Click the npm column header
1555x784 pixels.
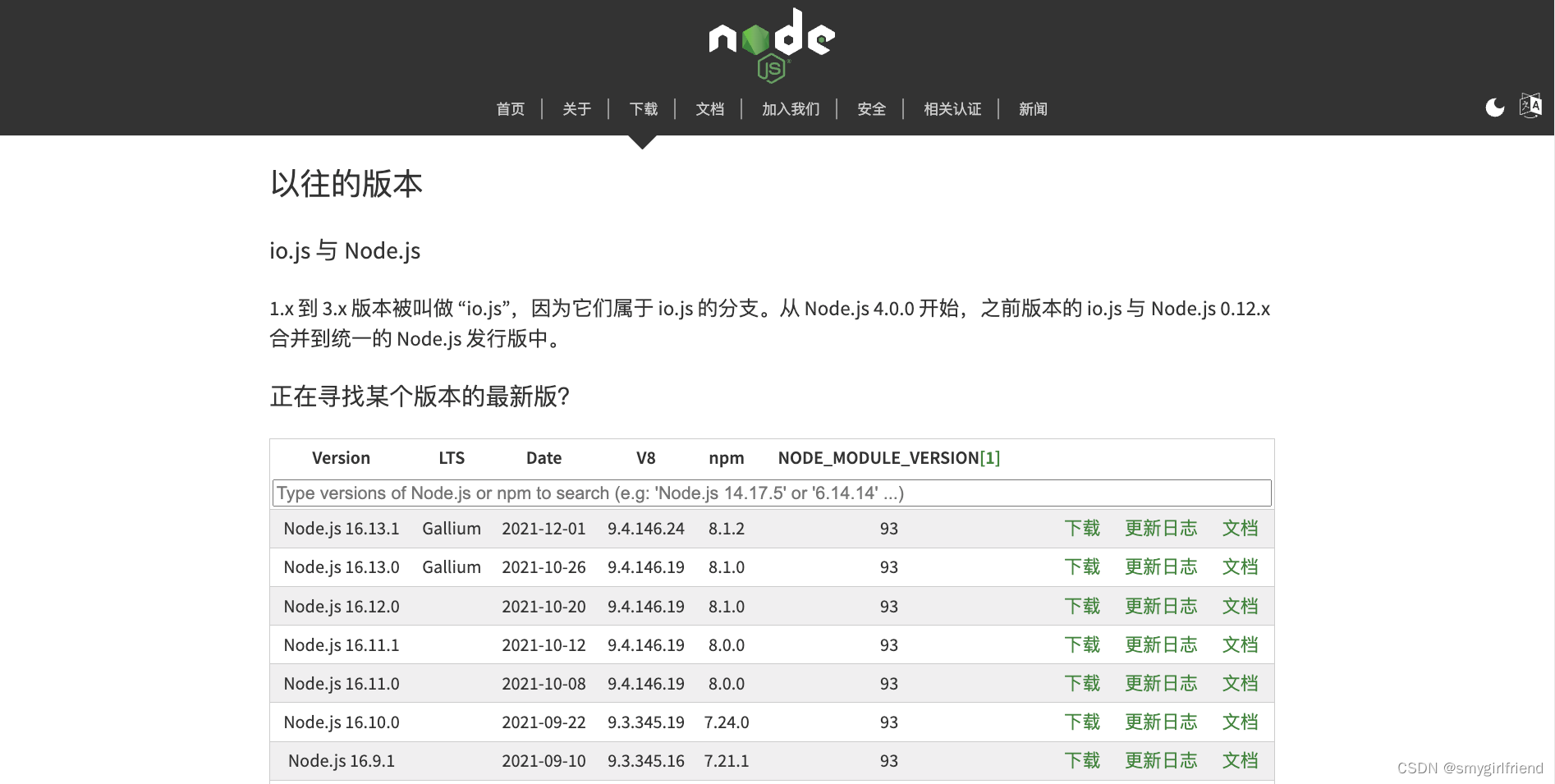[x=727, y=458]
